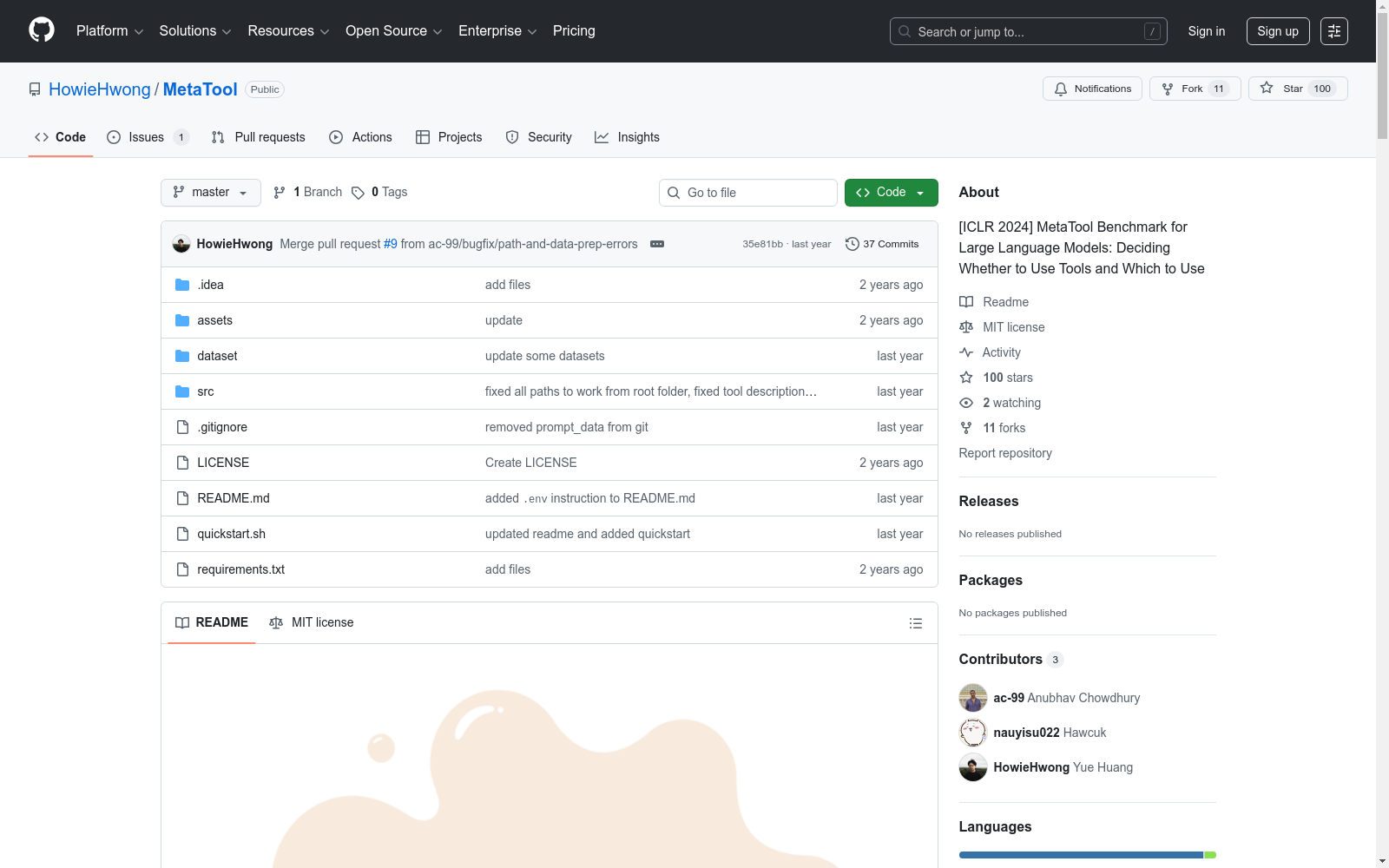
Task: Click the .gitignore file icon
Action: click(x=182, y=427)
